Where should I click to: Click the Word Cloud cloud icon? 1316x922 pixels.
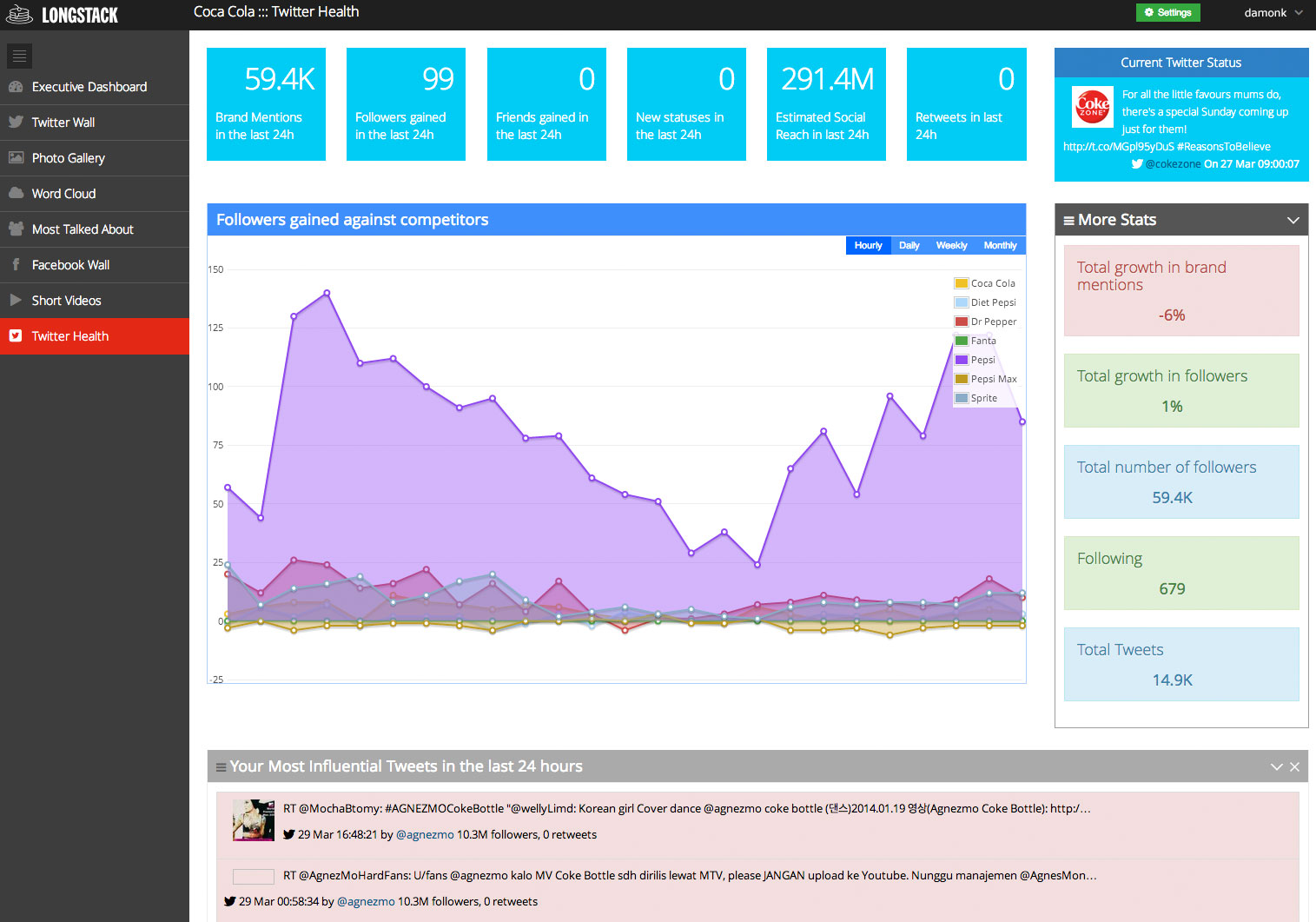click(x=16, y=194)
